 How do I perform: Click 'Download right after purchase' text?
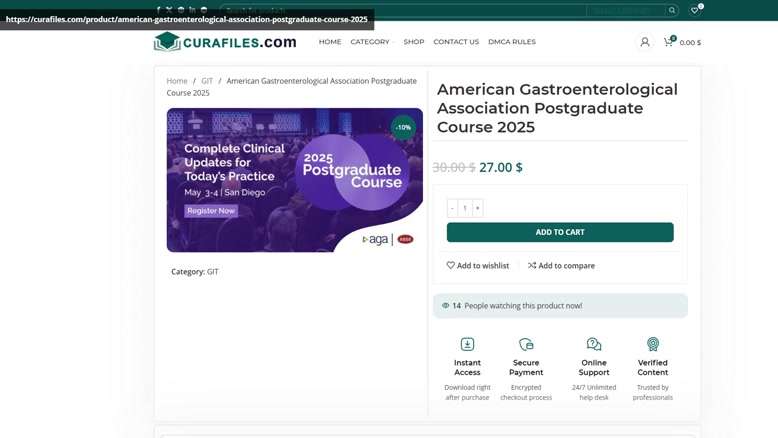[467, 392]
